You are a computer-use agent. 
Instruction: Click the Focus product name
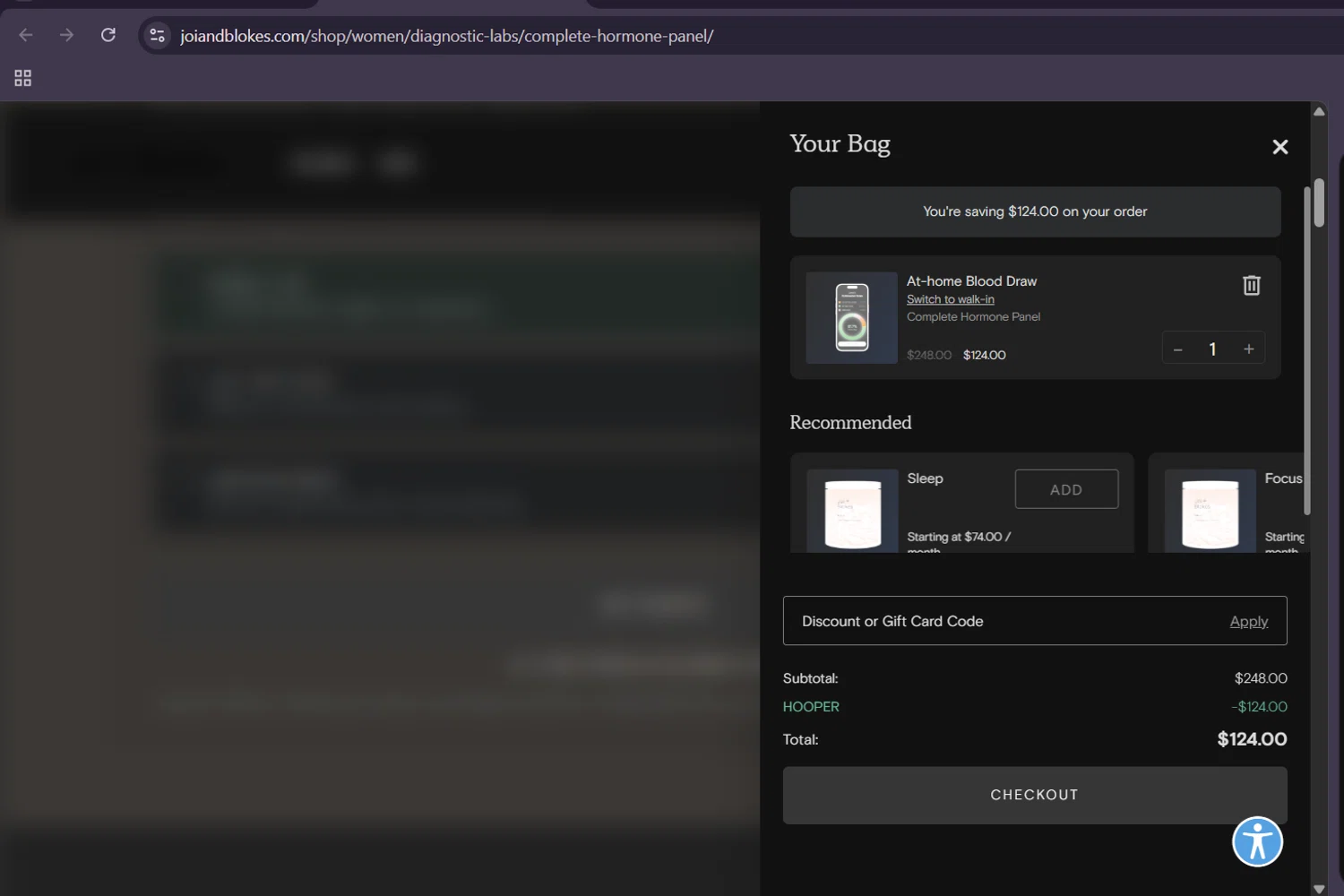[1283, 478]
